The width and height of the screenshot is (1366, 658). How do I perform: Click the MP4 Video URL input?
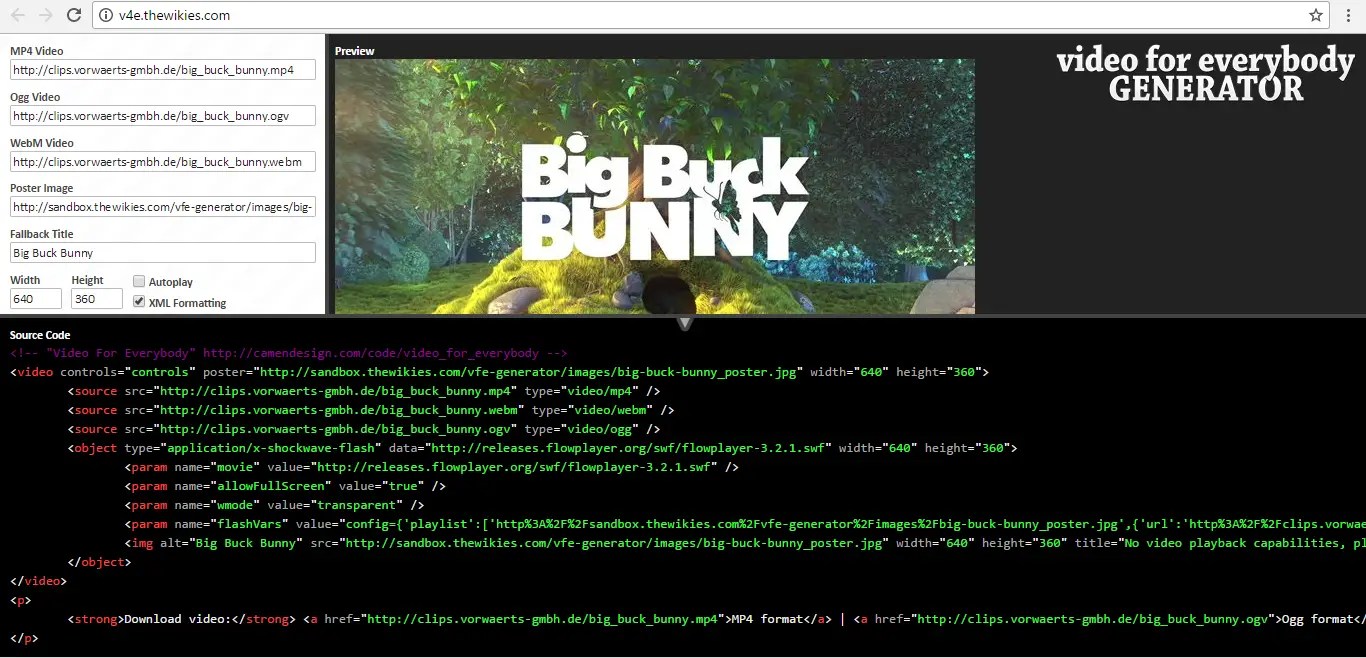(162, 69)
